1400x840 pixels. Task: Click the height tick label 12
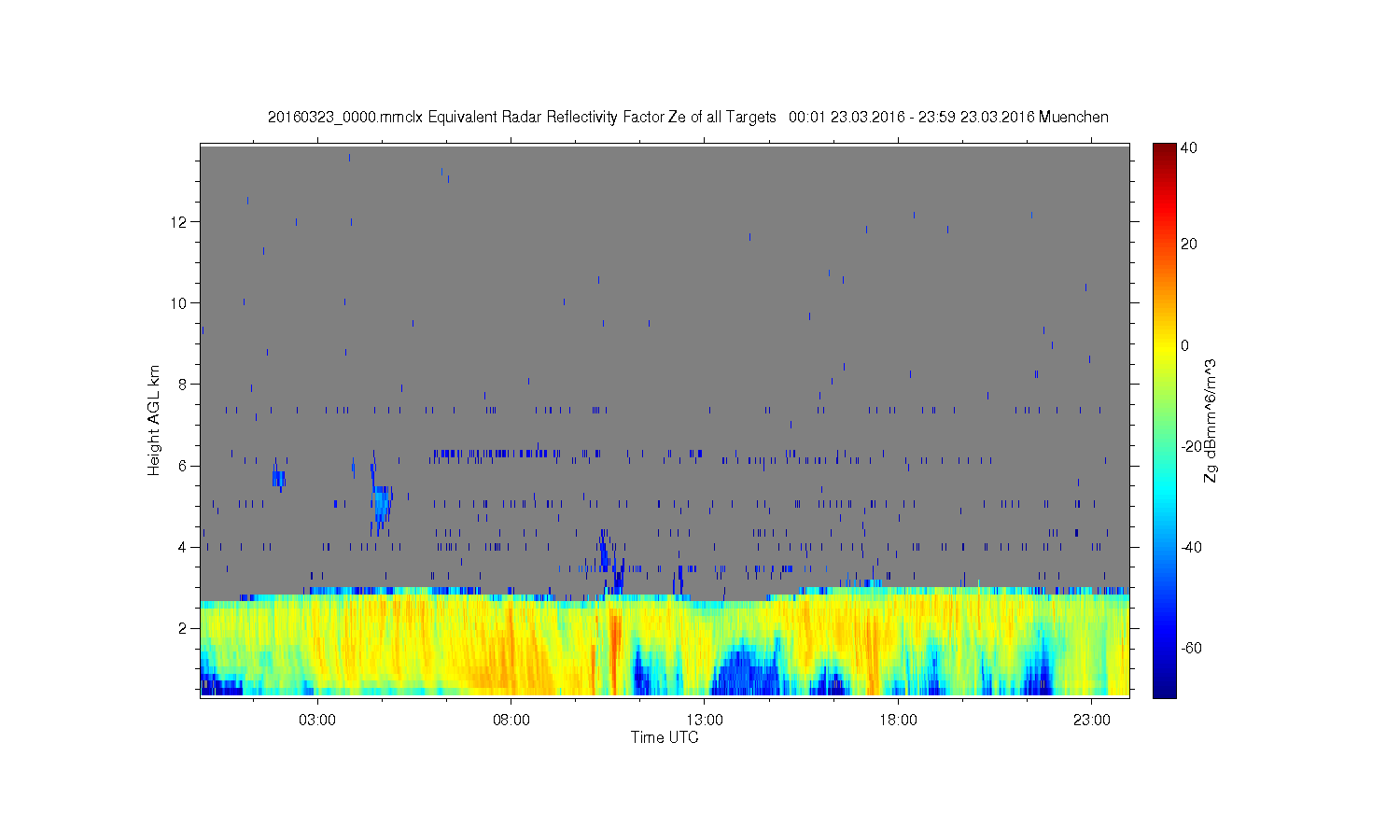(x=178, y=222)
